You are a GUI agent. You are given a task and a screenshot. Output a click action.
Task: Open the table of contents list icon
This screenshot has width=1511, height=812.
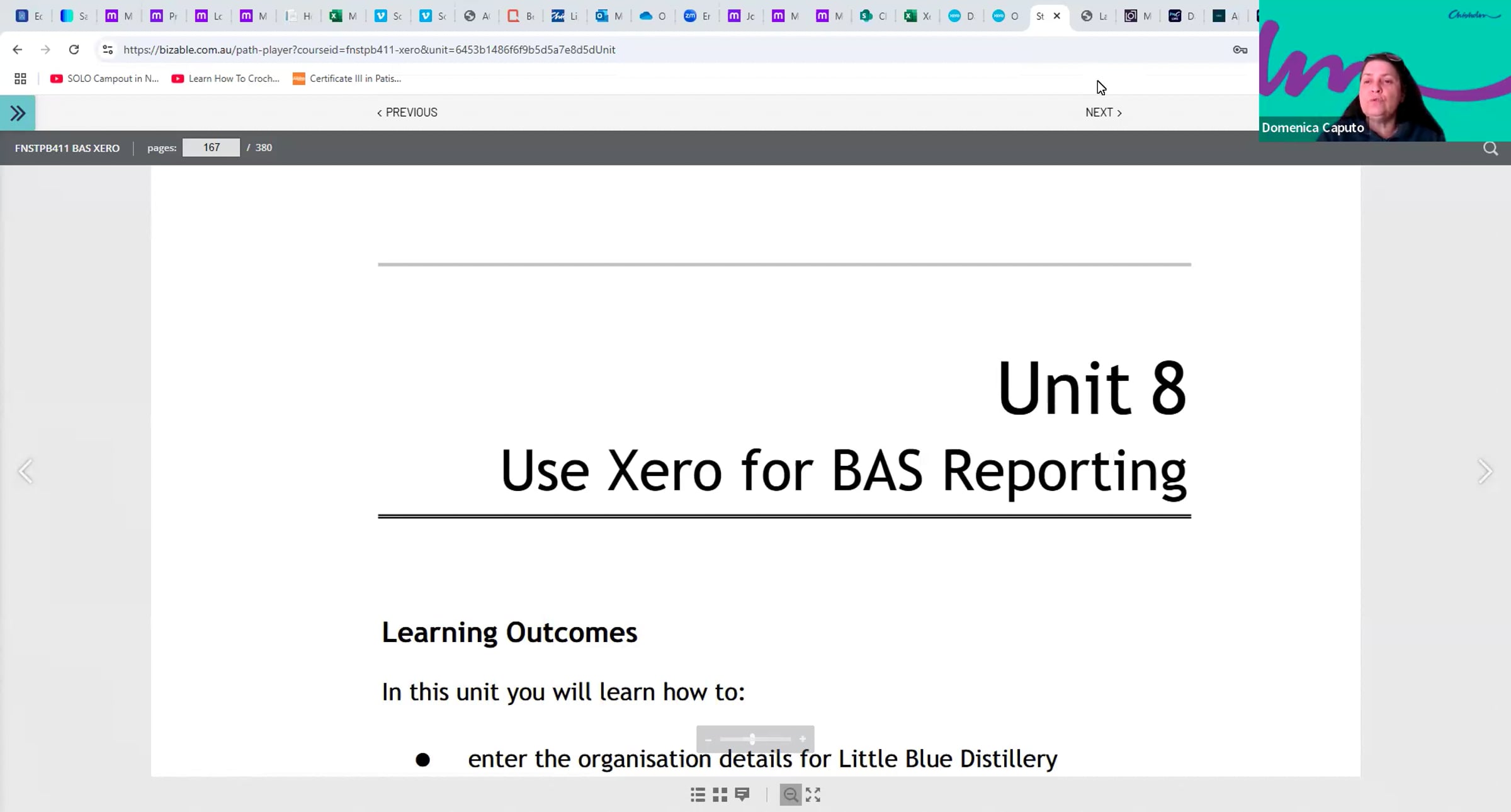pyautogui.click(x=698, y=795)
